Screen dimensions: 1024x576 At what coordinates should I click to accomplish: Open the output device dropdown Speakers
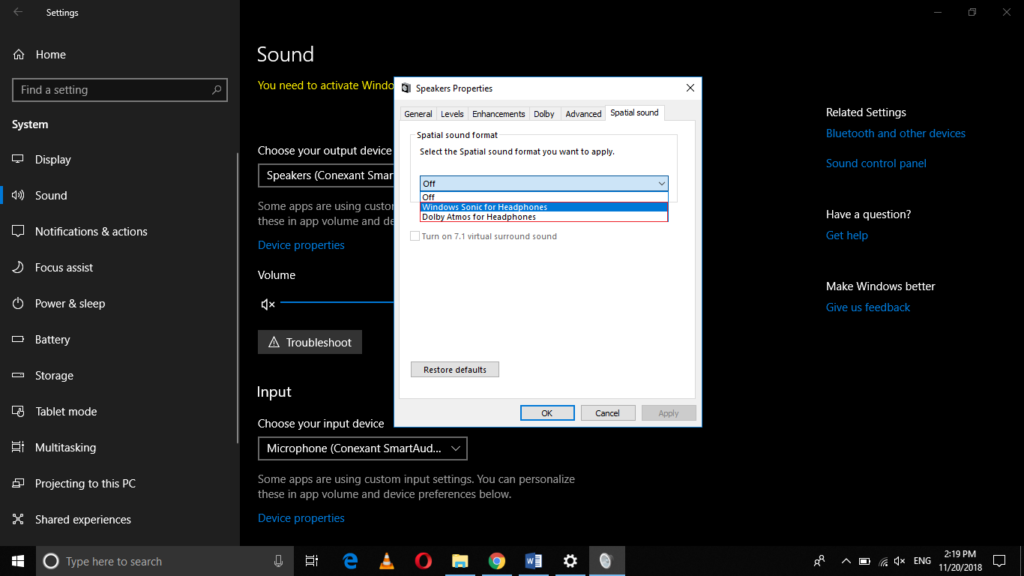tap(327, 176)
